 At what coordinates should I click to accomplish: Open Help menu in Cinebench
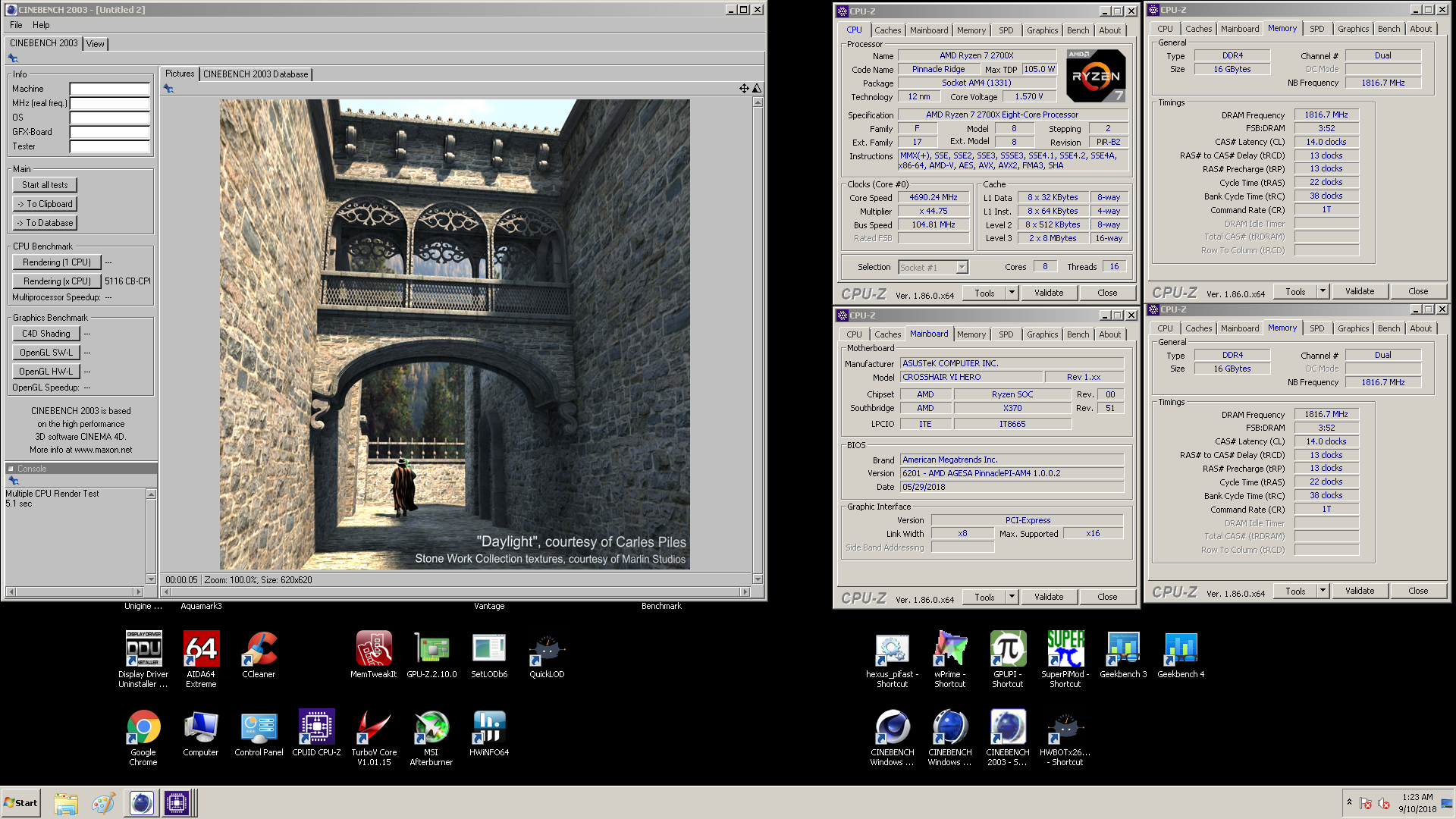(x=41, y=25)
